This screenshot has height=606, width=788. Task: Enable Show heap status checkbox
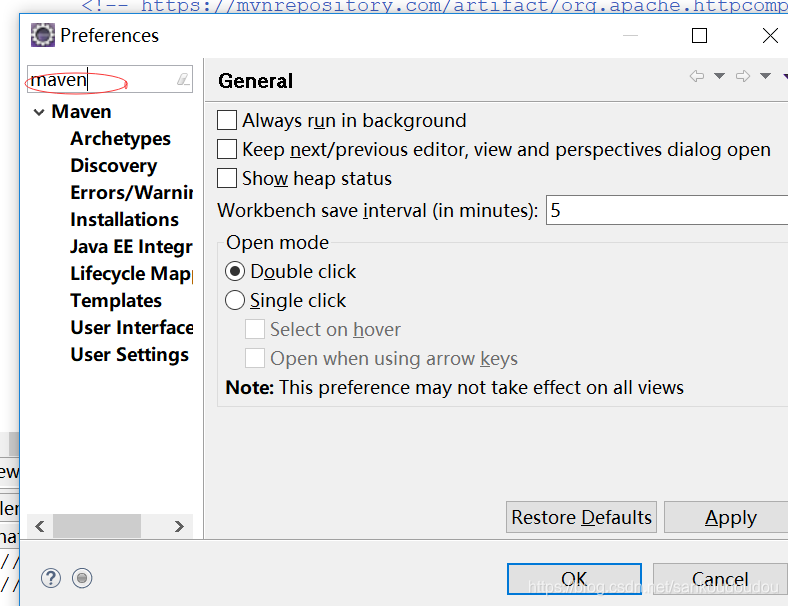click(x=227, y=178)
